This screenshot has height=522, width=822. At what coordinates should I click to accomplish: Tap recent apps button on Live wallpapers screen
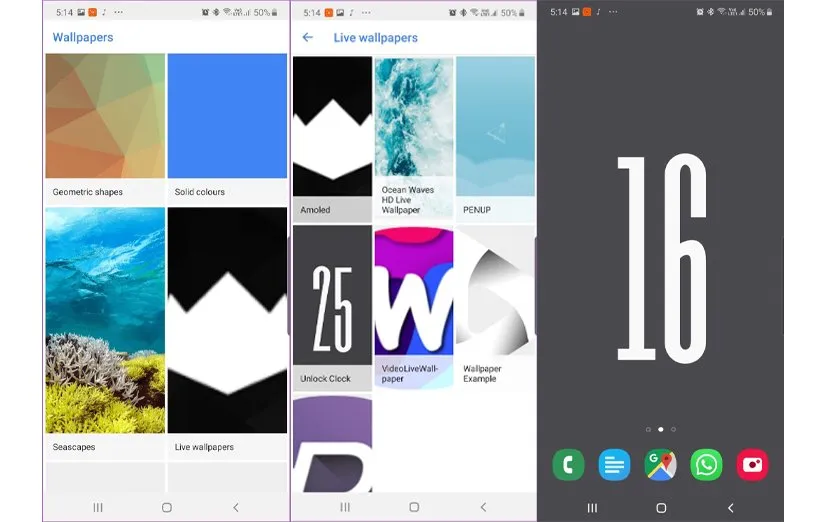click(x=345, y=508)
